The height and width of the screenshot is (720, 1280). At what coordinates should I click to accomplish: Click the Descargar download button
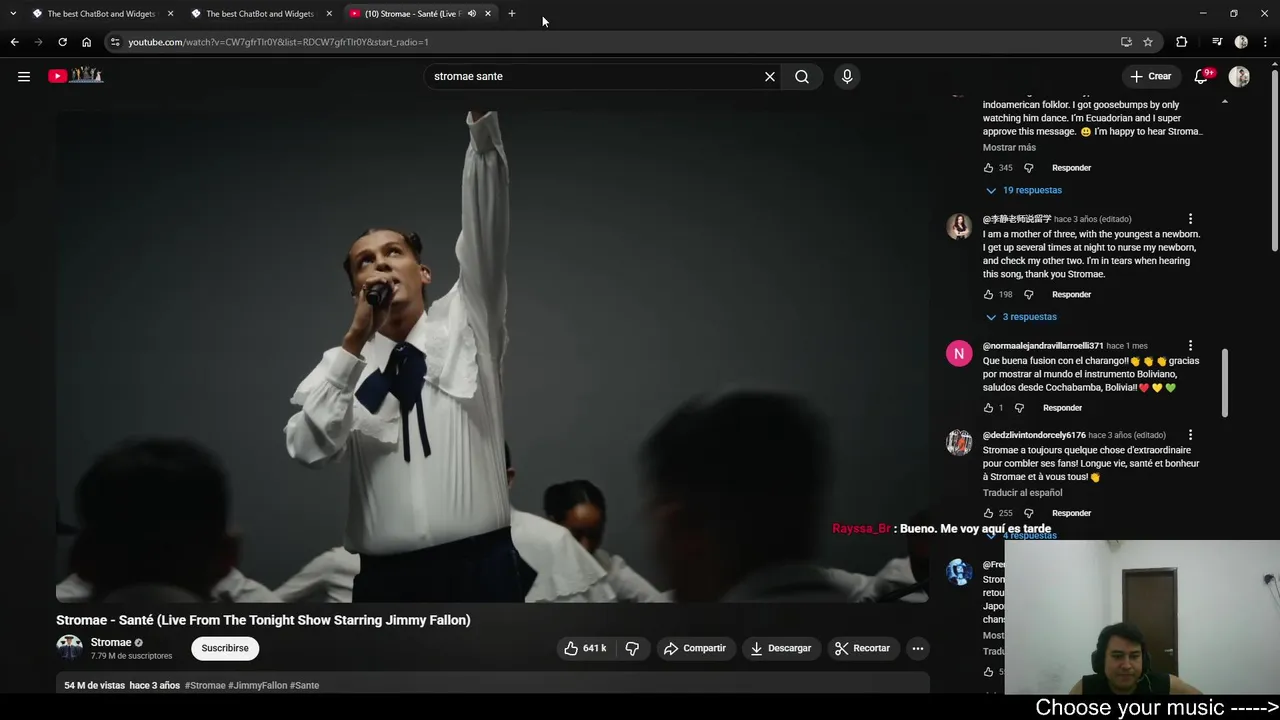tap(781, 648)
